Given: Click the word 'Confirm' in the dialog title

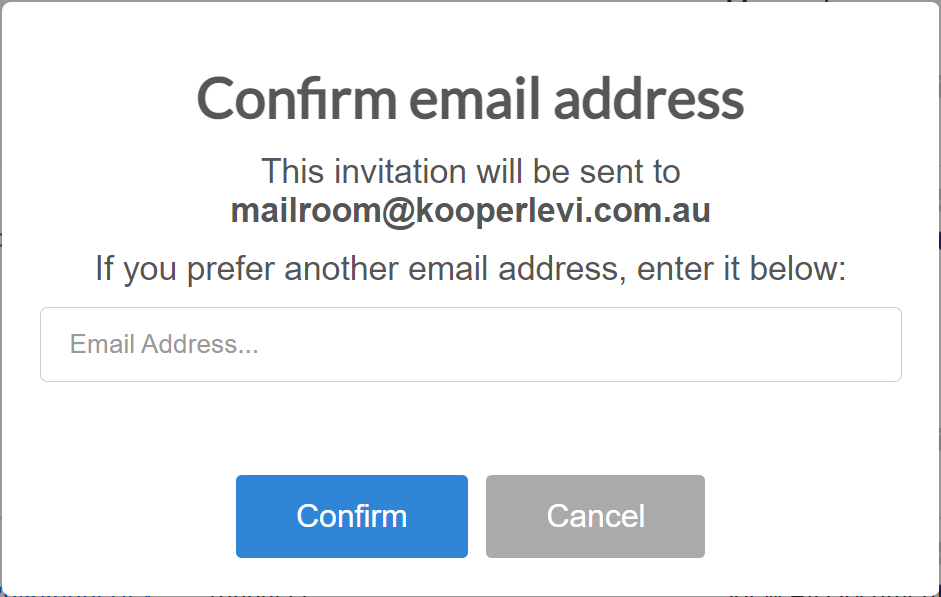Looking at the screenshot, I should (296, 99).
